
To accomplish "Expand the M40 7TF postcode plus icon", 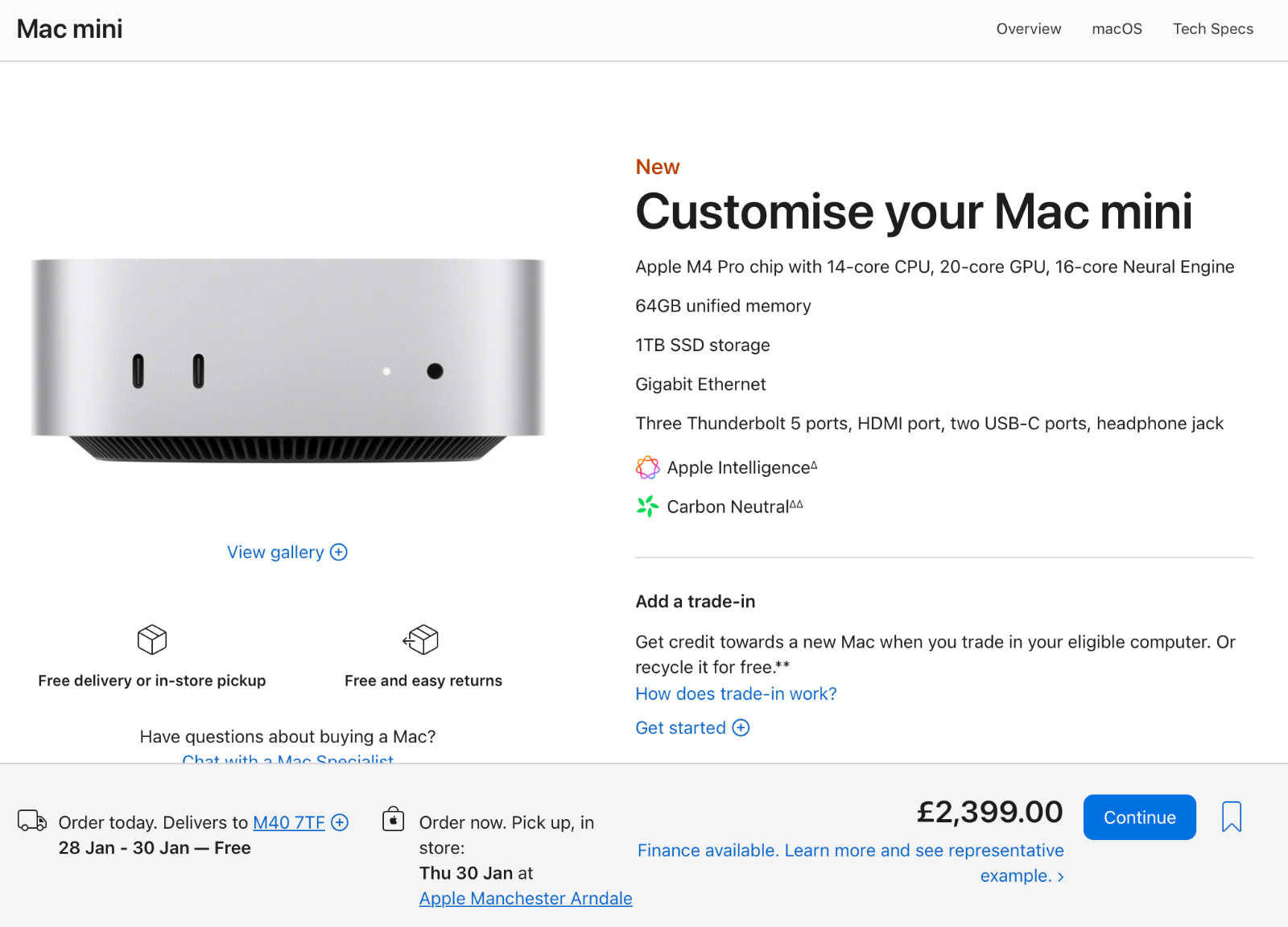I will (341, 822).
